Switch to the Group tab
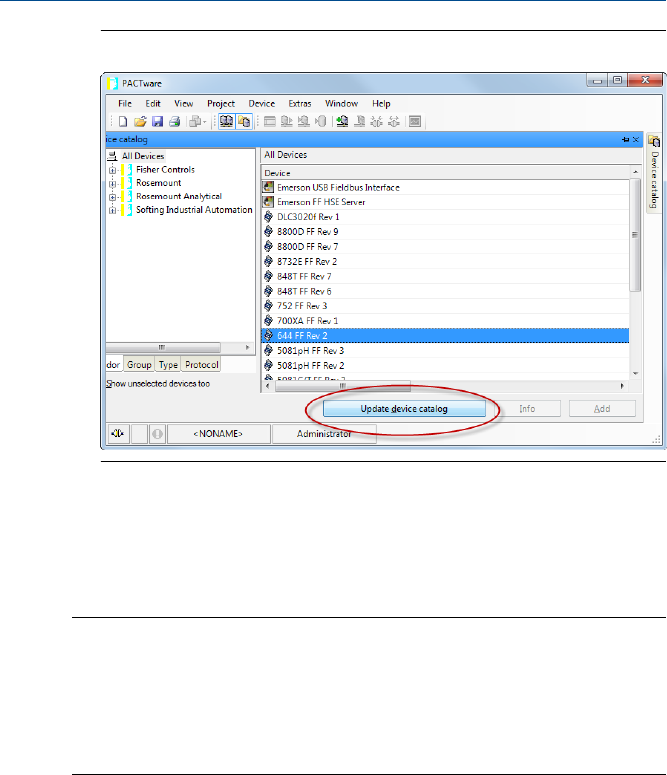This screenshot has width=667, height=775. tap(139, 365)
